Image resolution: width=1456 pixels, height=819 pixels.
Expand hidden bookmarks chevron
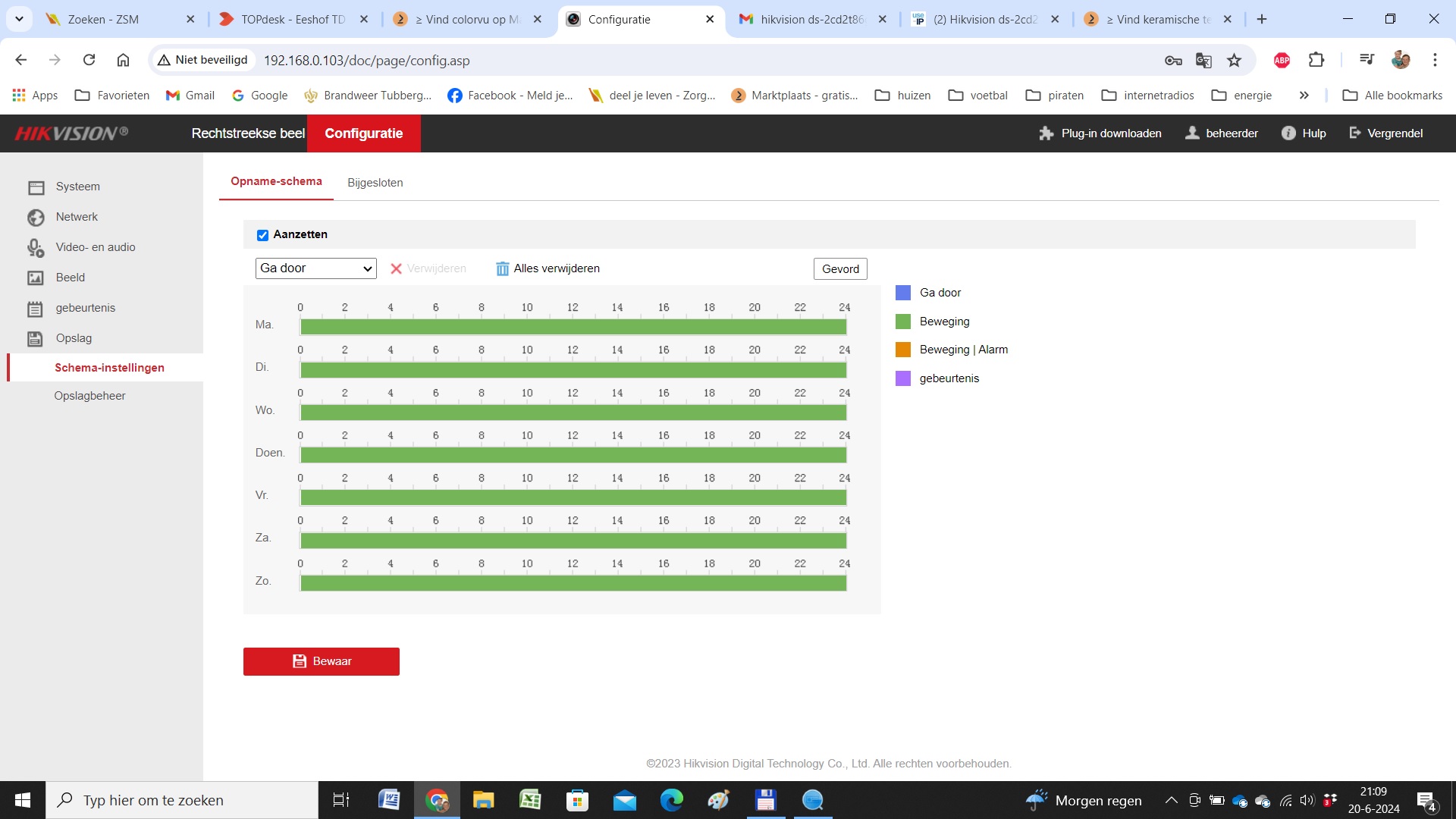click(1304, 96)
